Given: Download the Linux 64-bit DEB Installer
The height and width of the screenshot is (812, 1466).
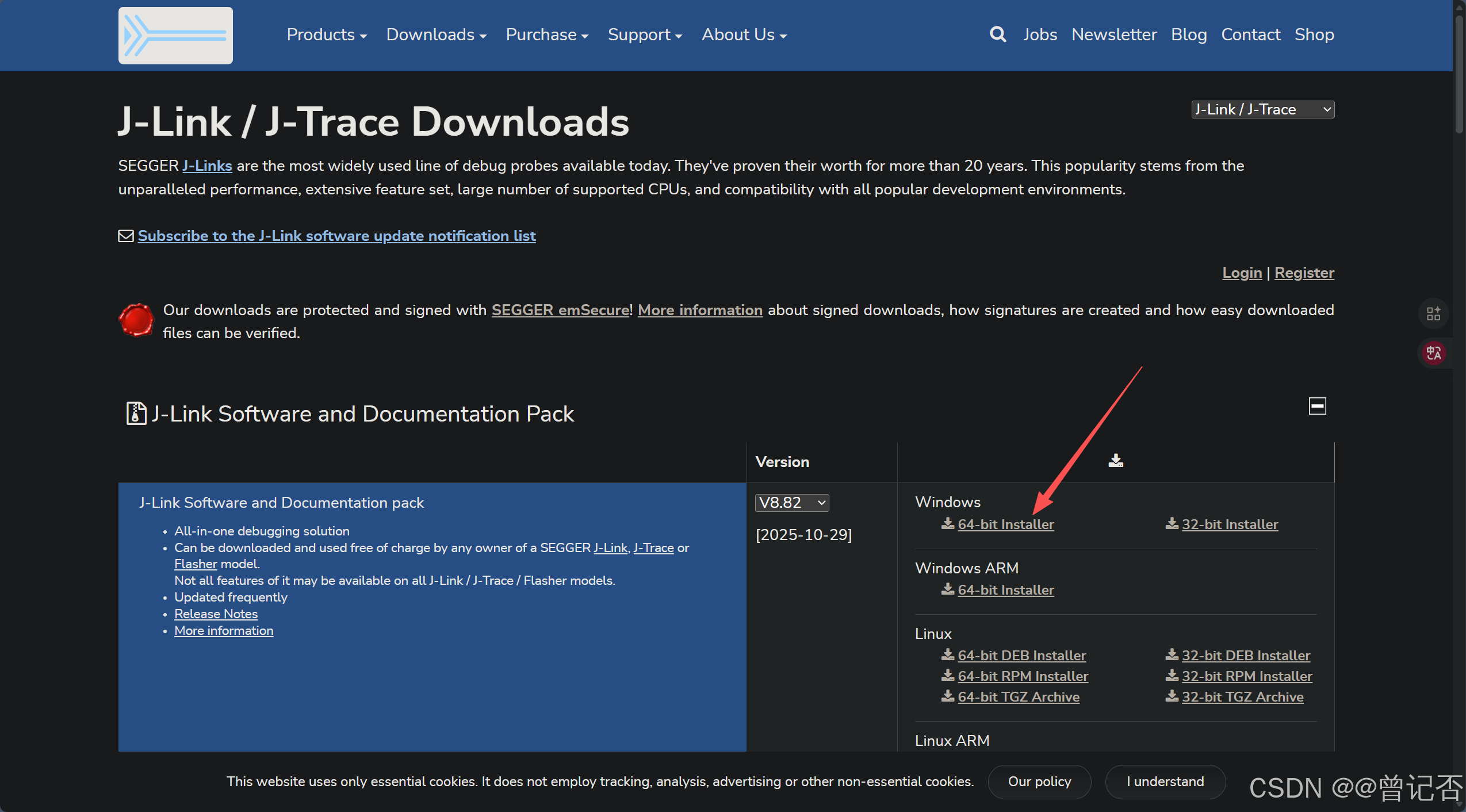Looking at the screenshot, I should tap(1022, 656).
